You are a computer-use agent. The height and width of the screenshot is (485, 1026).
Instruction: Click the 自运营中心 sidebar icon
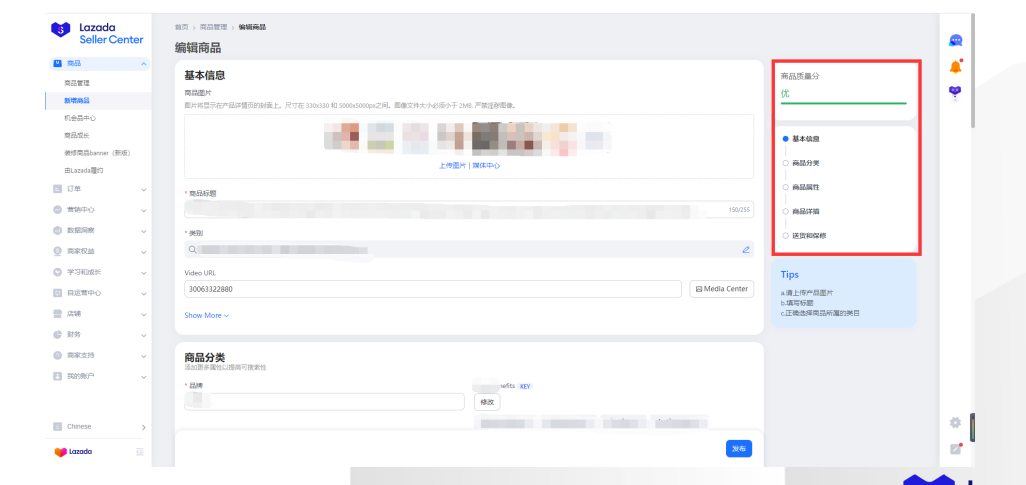[x=58, y=293]
